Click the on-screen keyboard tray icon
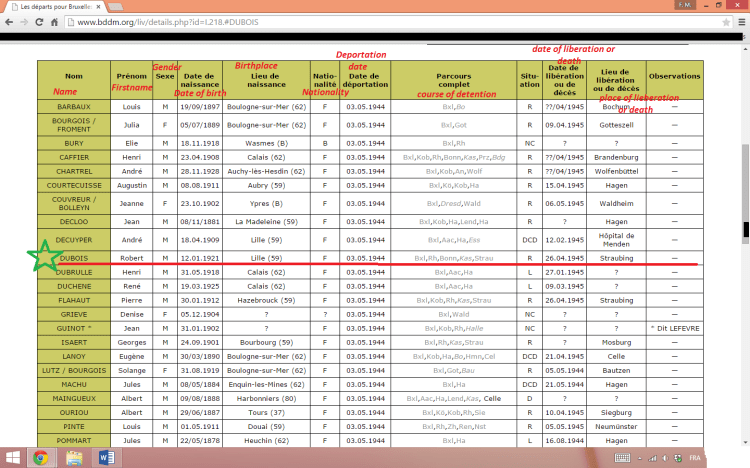This screenshot has height=468, width=750. [622, 458]
